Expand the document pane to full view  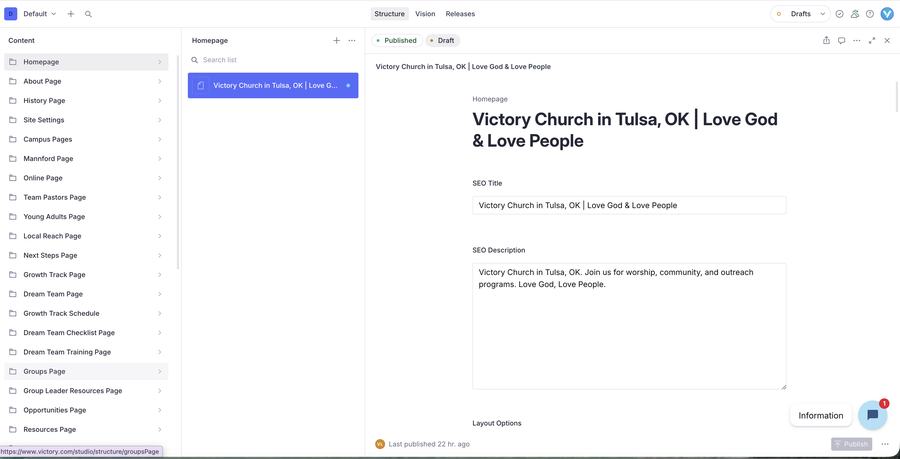(872, 40)
